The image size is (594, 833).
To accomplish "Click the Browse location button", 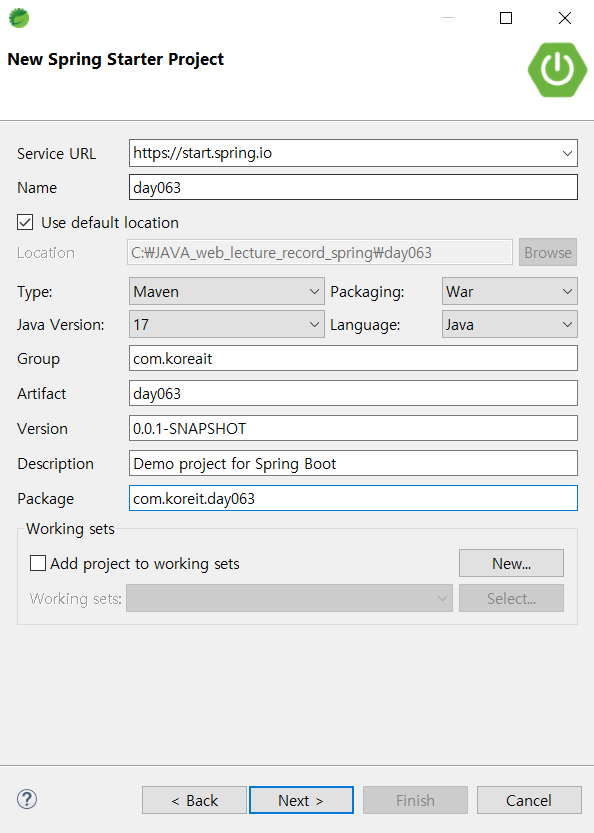I will pos(548,252).
